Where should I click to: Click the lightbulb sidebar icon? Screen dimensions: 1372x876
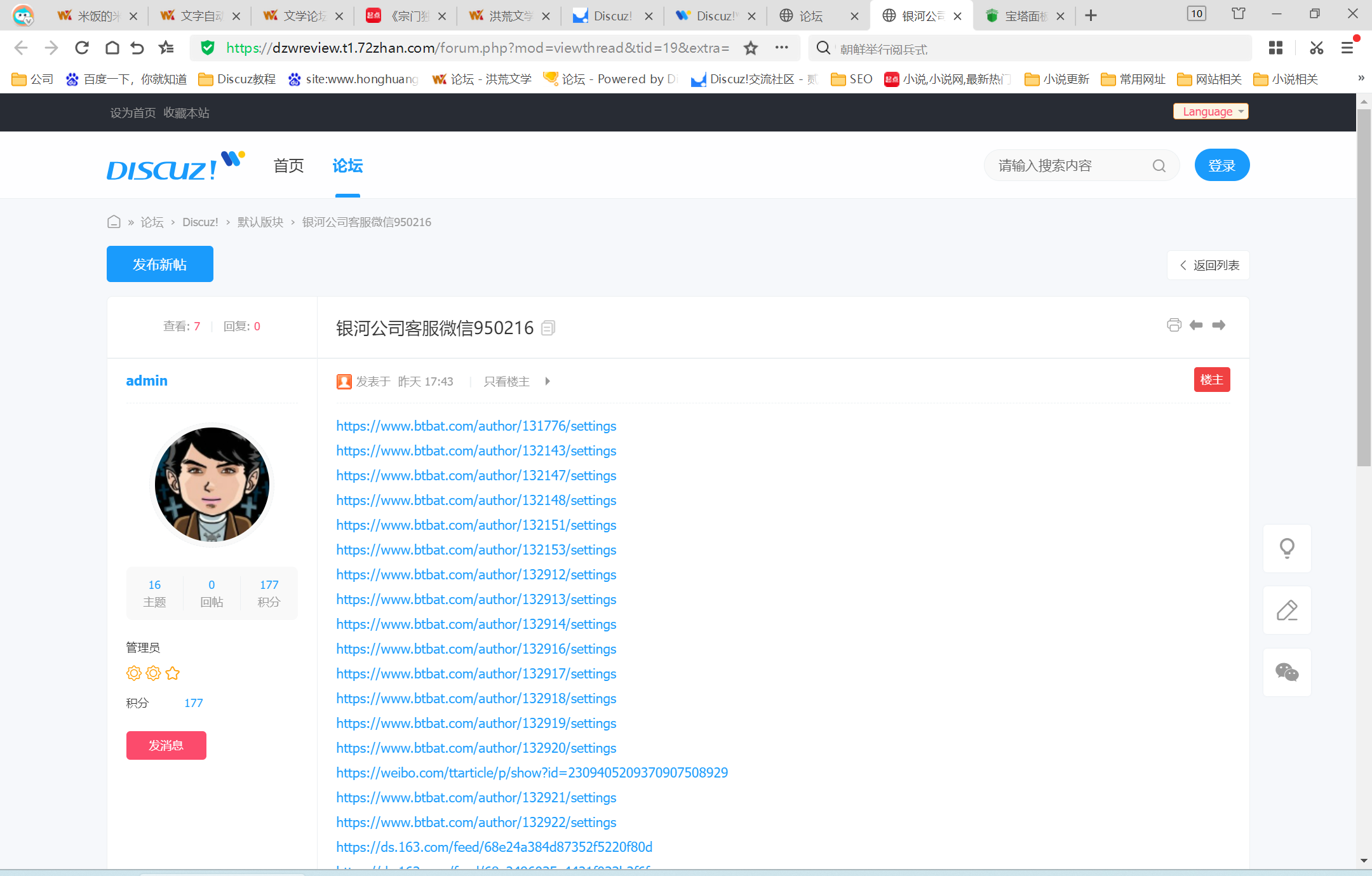[x=1287, y=548]
